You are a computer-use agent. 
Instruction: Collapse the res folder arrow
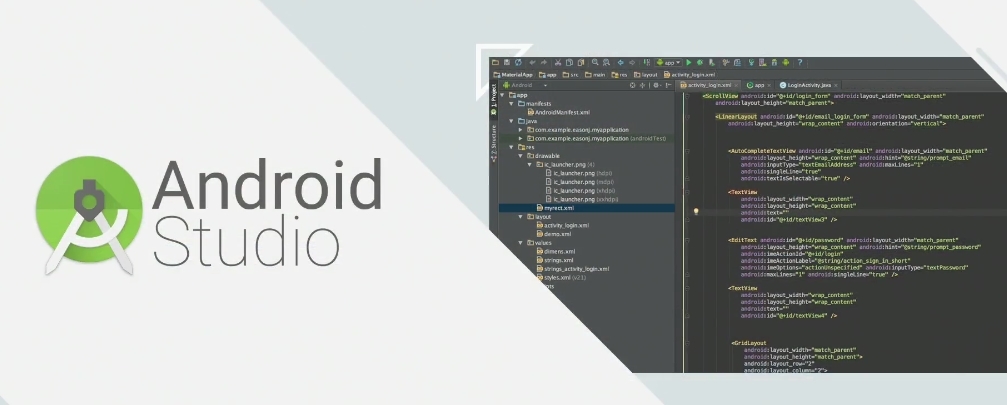[512, 147]
